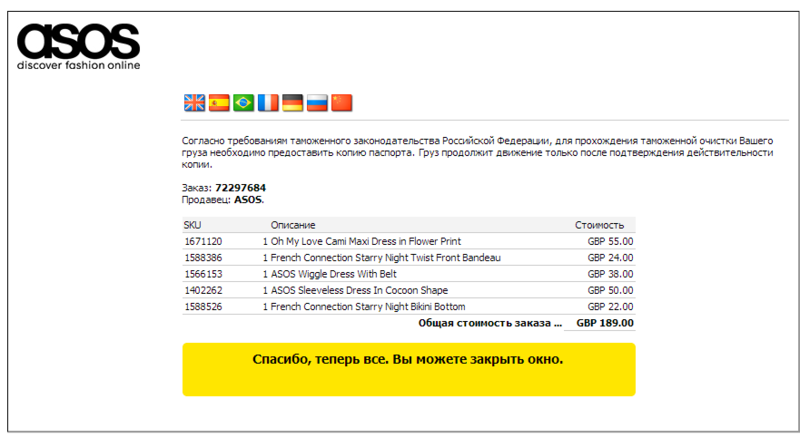Select order number 72297684
This screenshot has width=800, height=438.
[x=240, y=188]
